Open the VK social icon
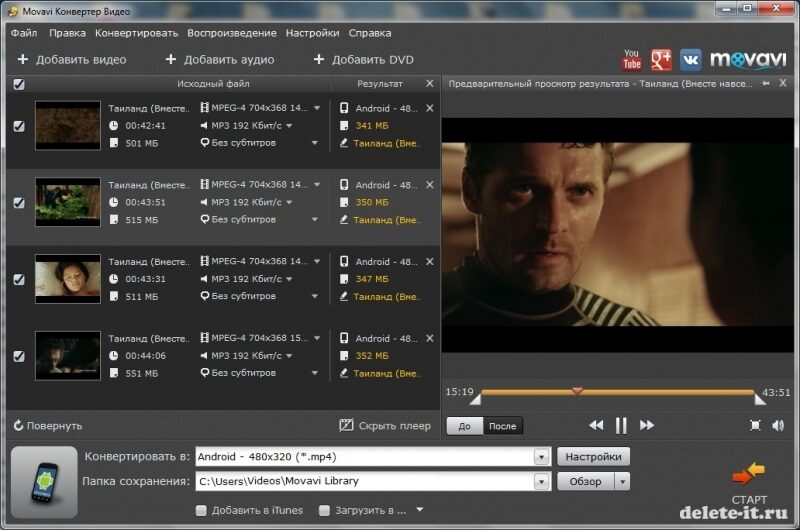 (691, 60)
